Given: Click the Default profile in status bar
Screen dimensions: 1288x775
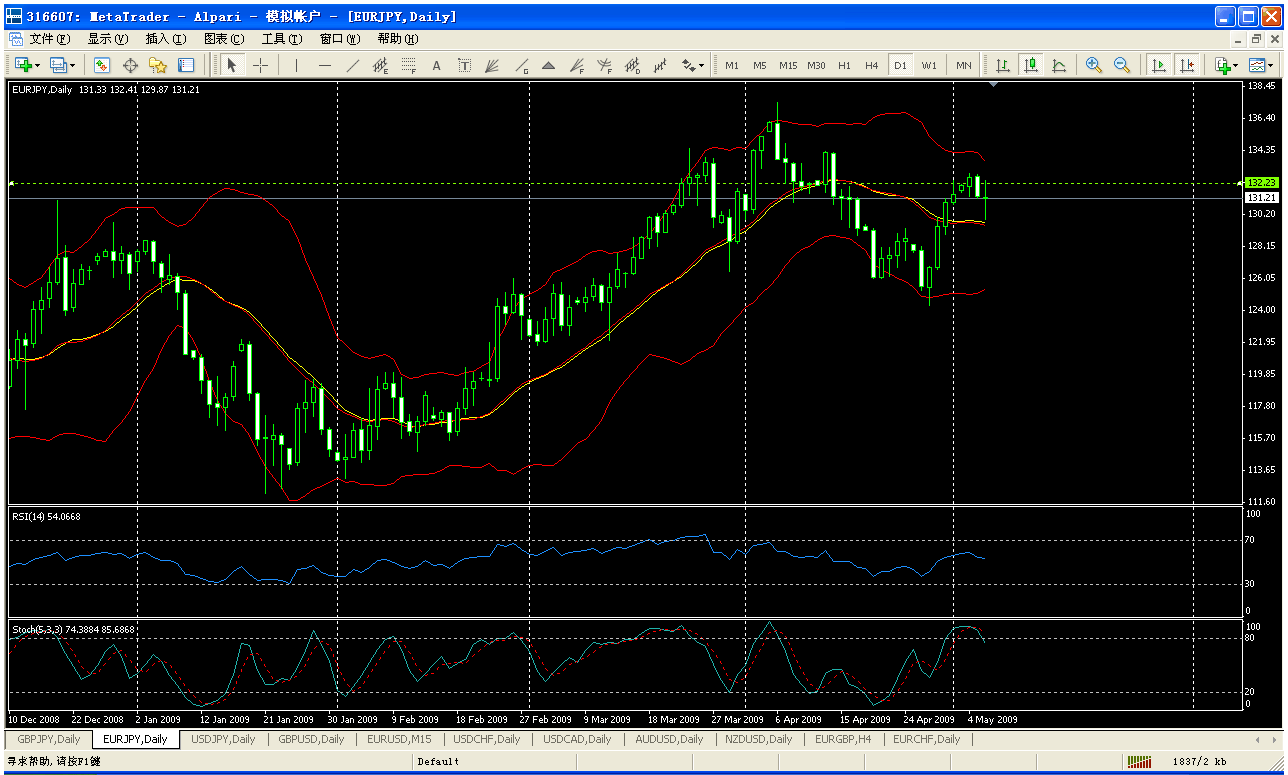Looking at the screenshot, I should [438, 761].
